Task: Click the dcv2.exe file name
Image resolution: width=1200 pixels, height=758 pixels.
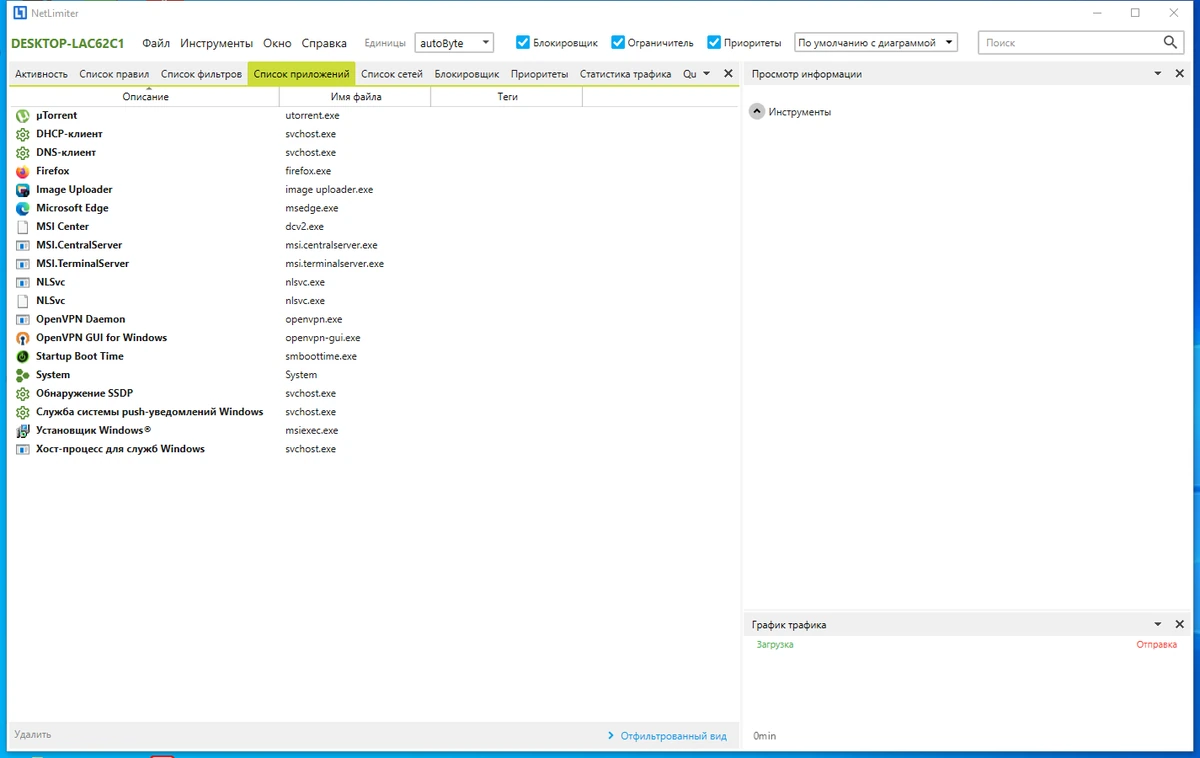Action: (x=304, y=227)
